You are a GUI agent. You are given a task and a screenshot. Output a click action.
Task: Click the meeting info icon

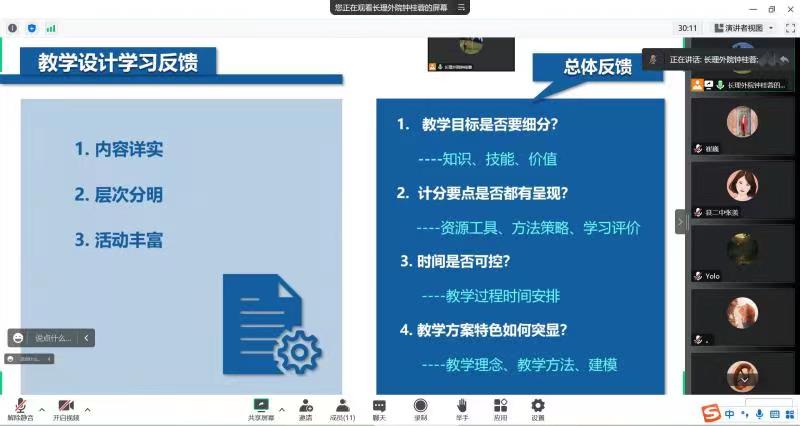click(x=13, y=28)
